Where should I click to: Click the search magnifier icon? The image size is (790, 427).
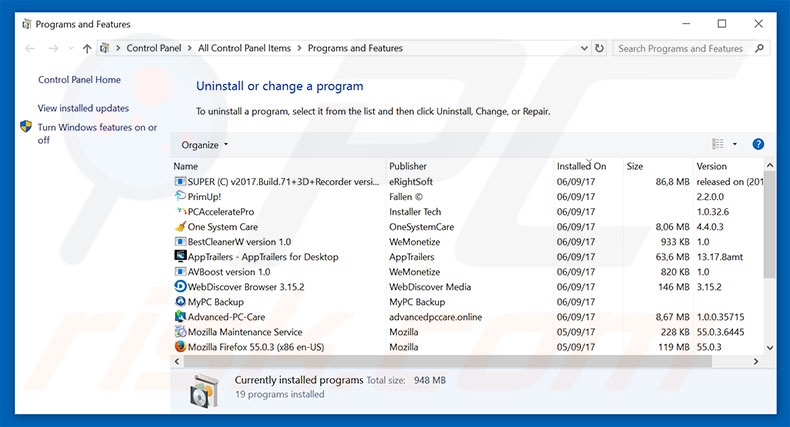point(759,48)
